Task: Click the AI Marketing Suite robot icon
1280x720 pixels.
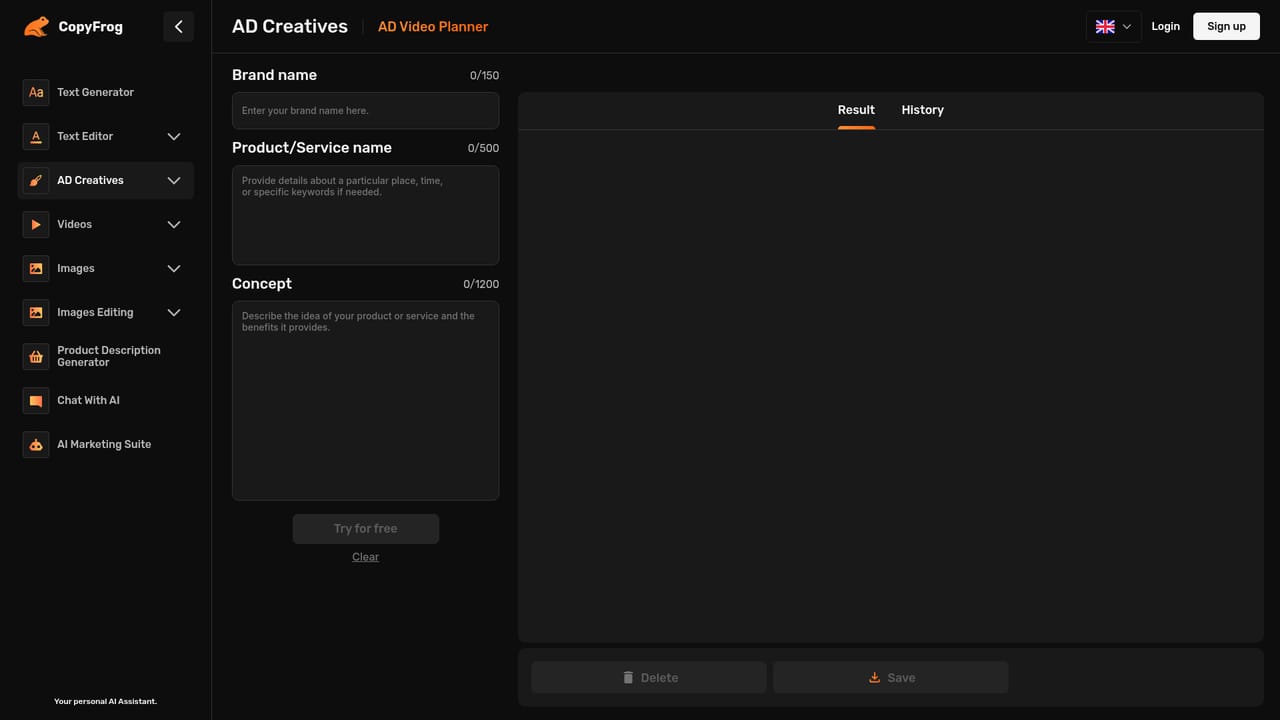Action: pos(36,444)
